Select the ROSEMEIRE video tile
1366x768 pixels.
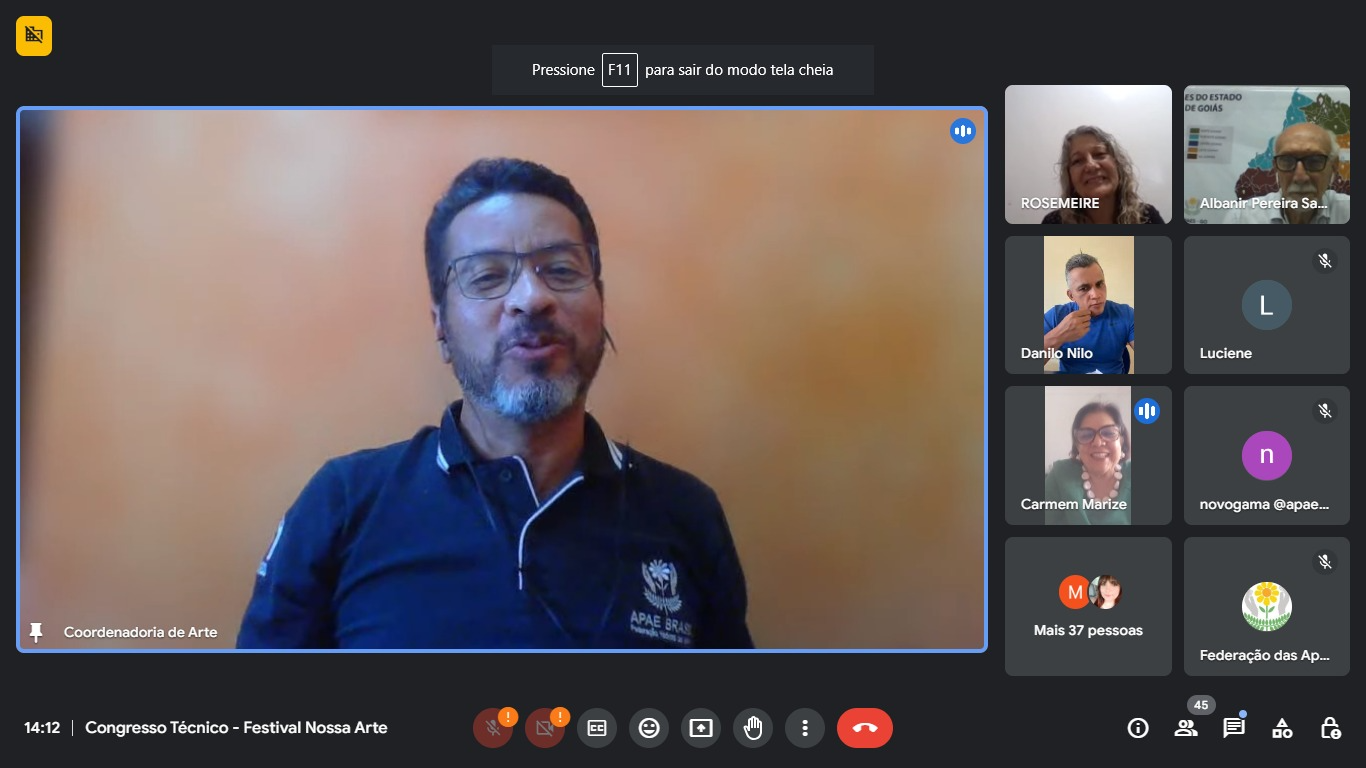point(1088,154)
